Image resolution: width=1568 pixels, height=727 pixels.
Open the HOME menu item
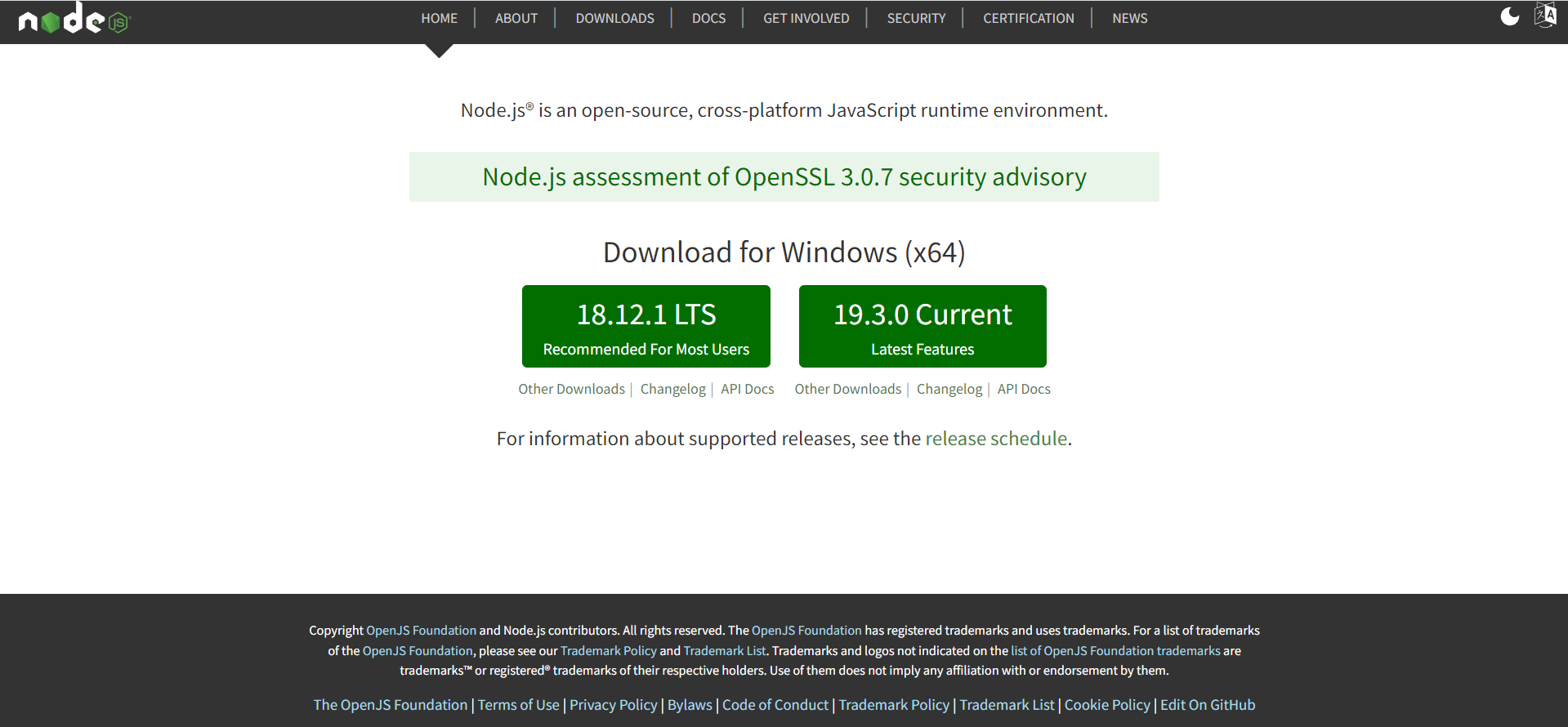click(439, 18)
